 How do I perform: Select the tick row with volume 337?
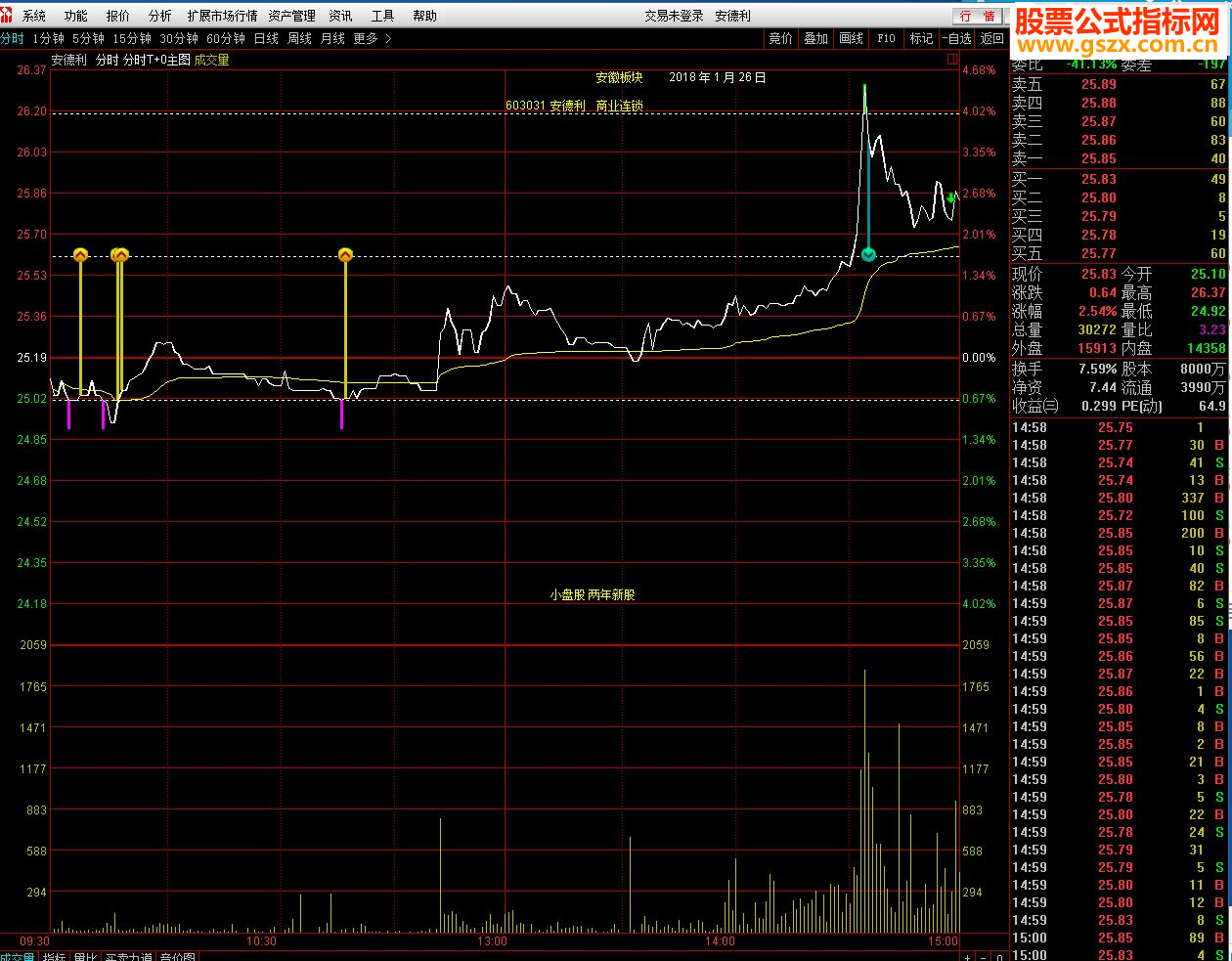[1120, 498]
